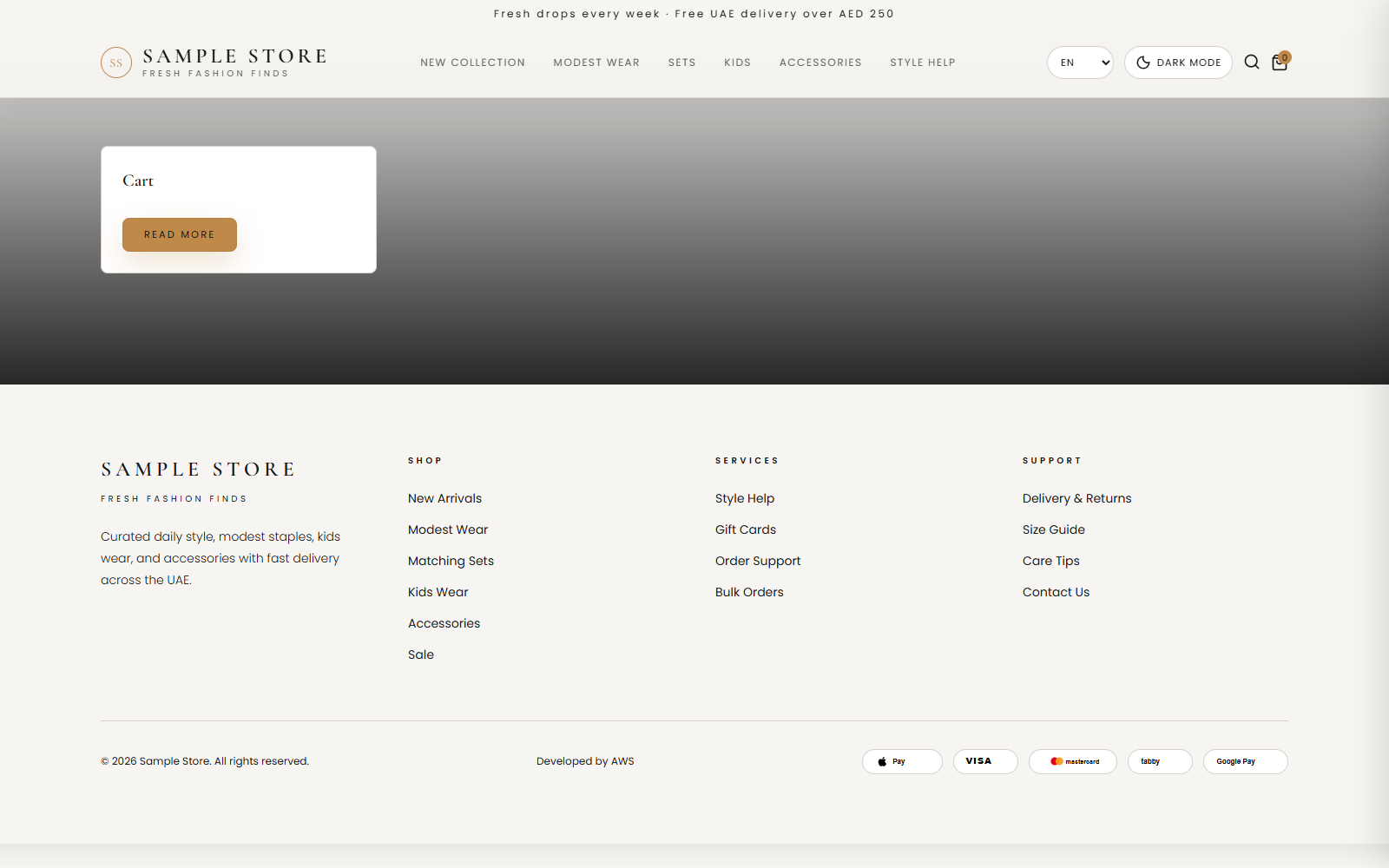Click the SS circular logo emblem

click(116, 62)
